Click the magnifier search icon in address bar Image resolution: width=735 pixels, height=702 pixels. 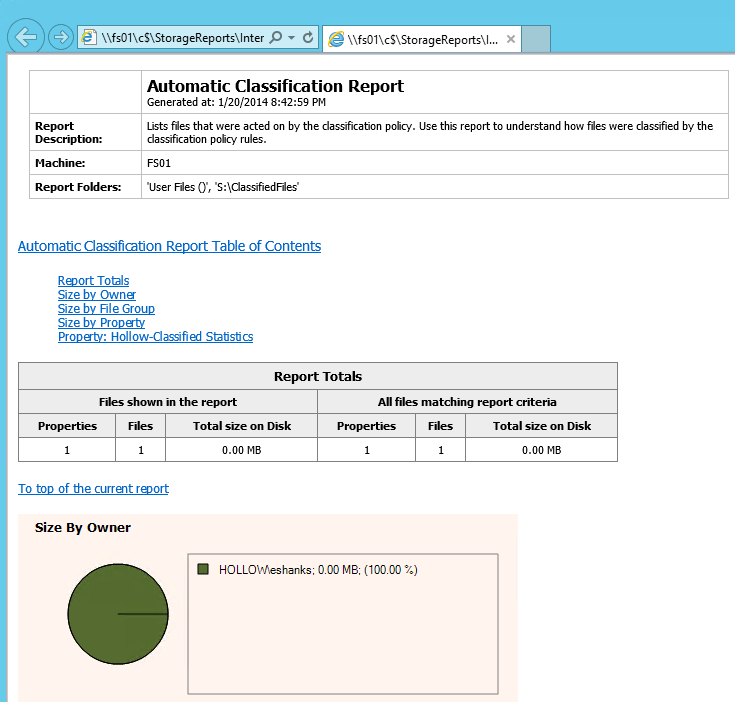coord(275,38)
